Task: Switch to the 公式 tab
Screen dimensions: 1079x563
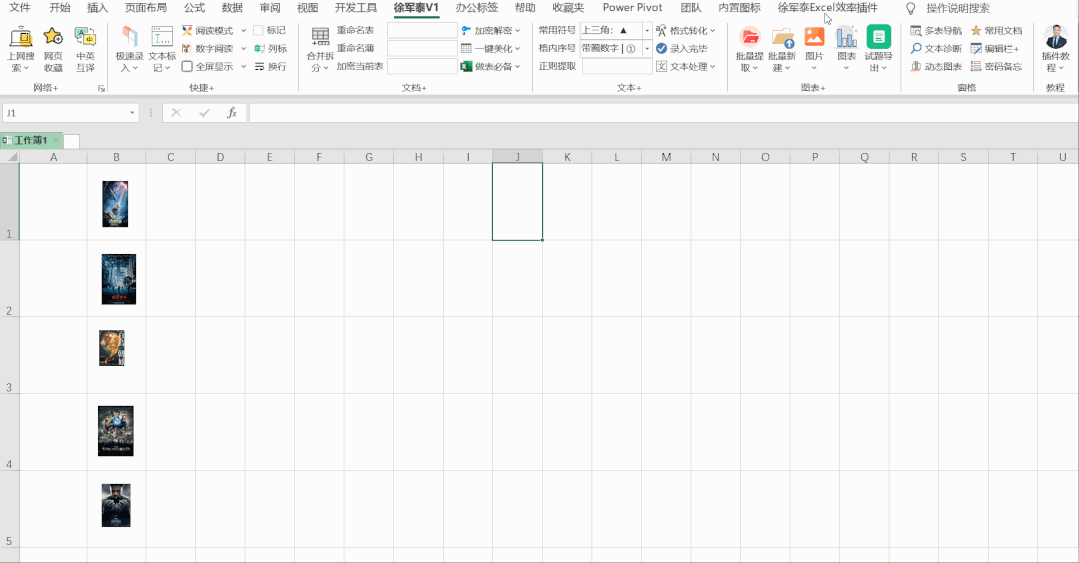Action: 195,8
